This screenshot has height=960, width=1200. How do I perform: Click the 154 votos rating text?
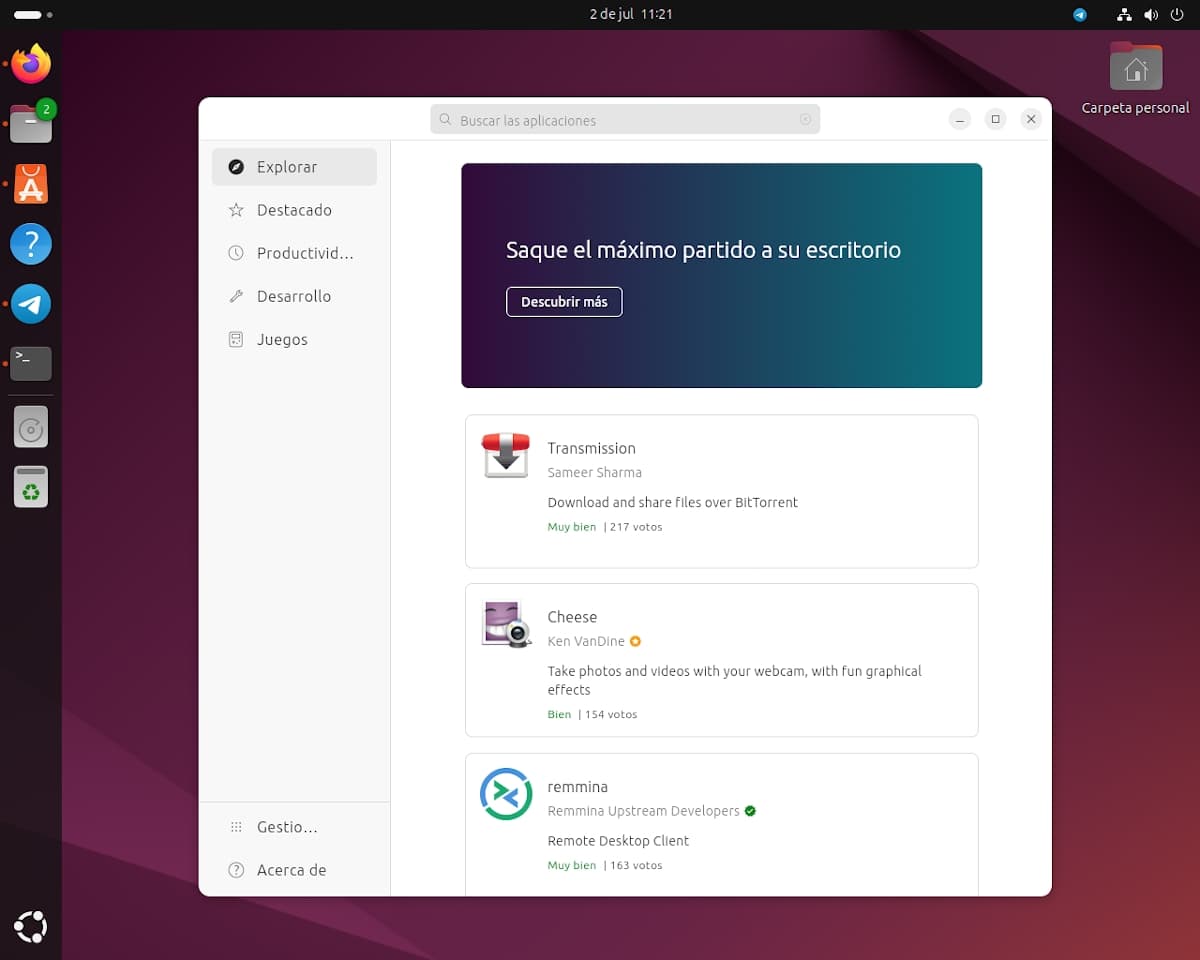pos(610,715)
